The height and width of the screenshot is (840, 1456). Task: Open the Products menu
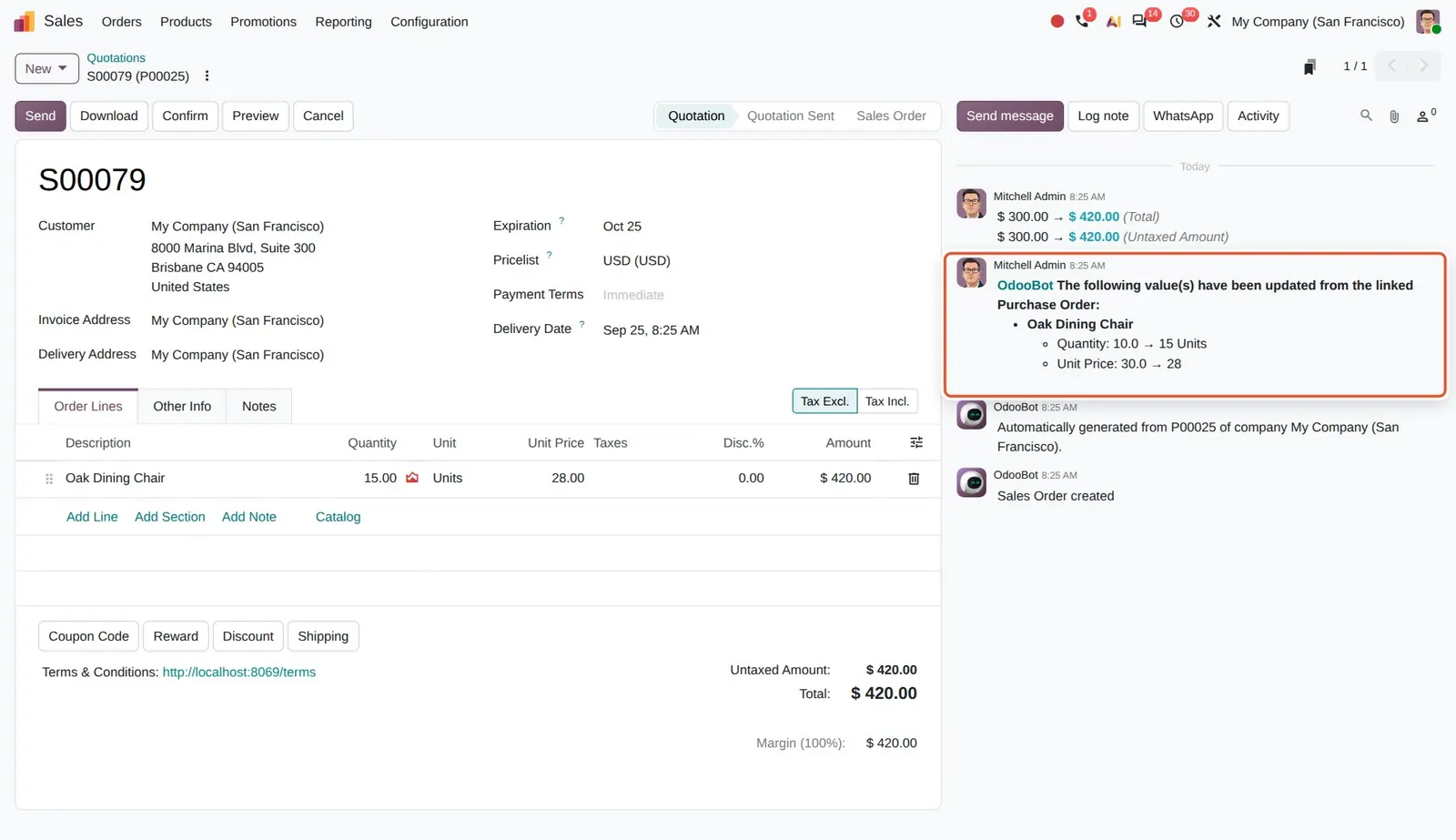coord(186,22)
